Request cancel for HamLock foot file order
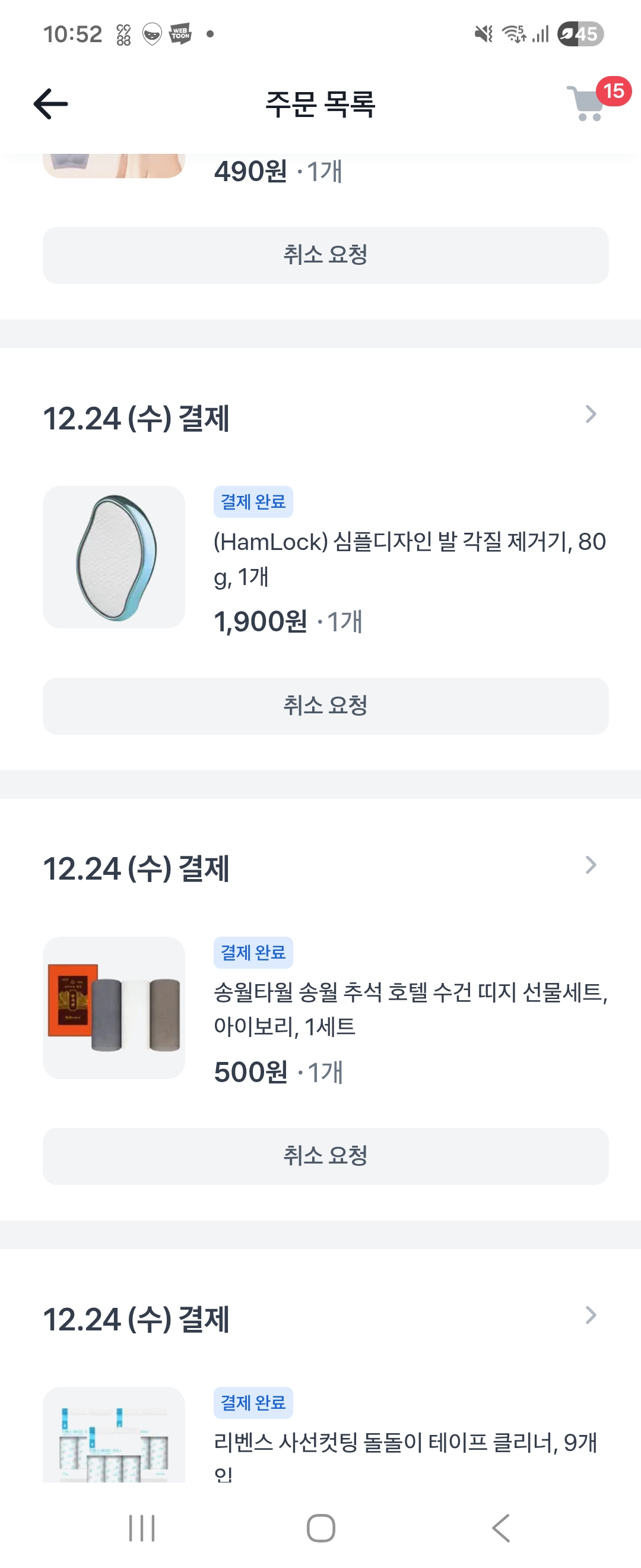 [x=325, y=706]
